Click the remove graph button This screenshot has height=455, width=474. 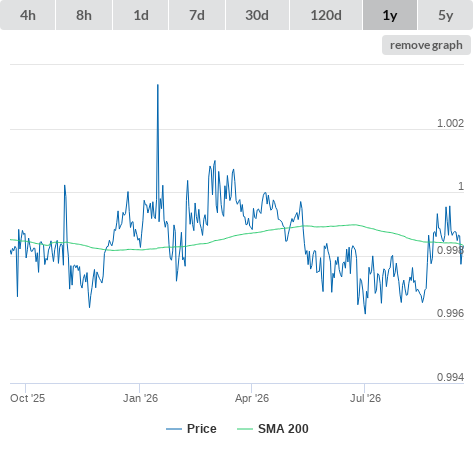(426, 45)
